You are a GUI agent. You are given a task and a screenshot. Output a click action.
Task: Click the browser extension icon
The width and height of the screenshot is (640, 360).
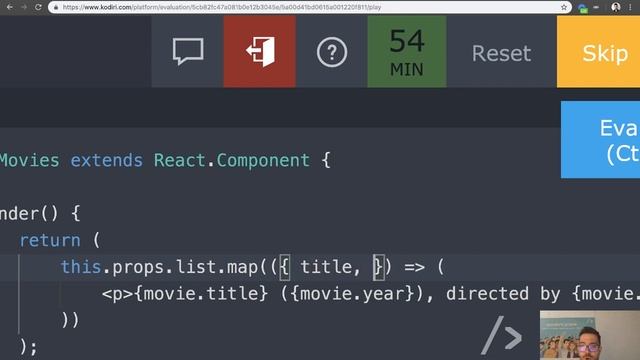(582, 8)
